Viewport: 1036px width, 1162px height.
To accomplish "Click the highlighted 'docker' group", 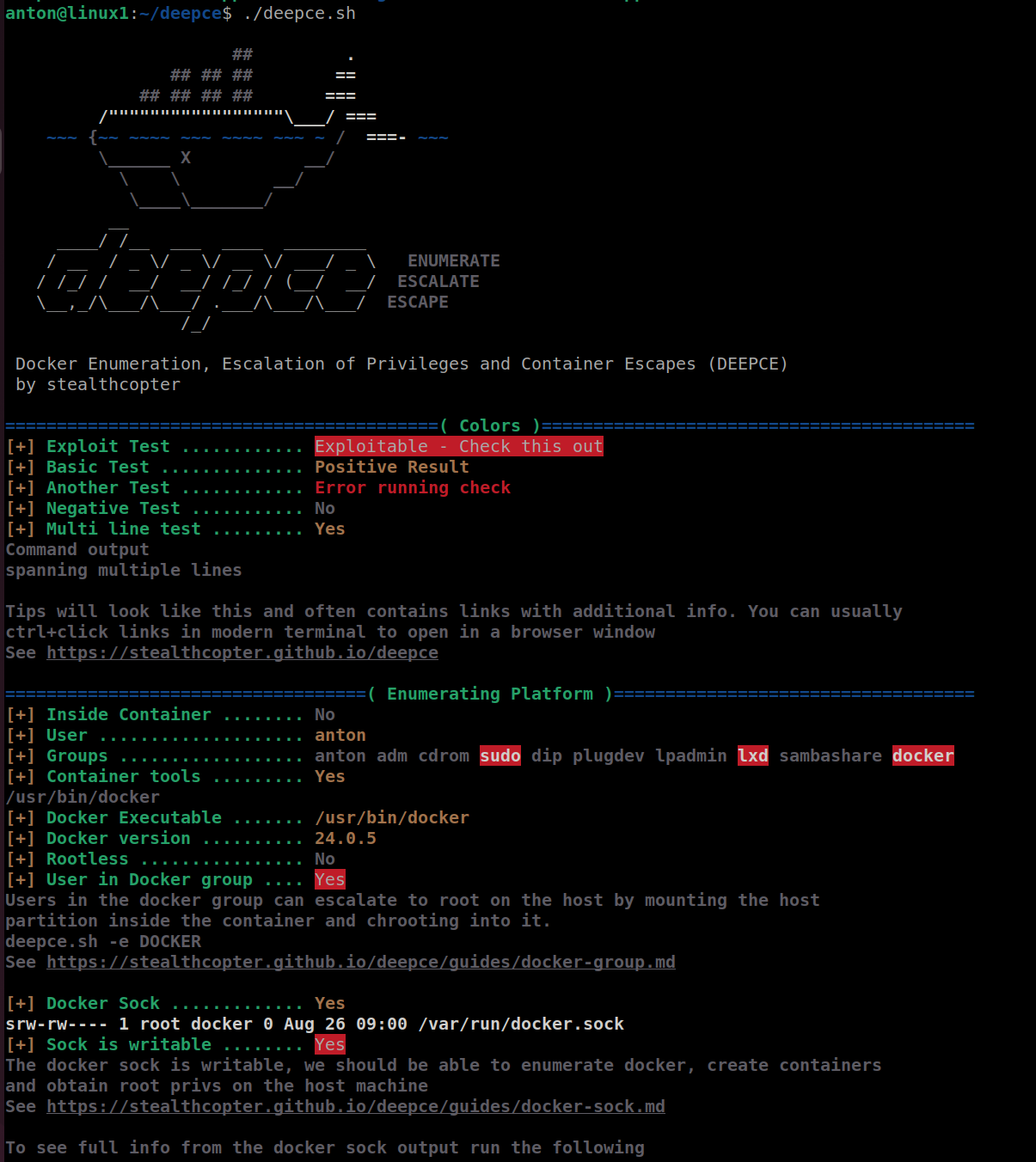I will click(x=923, y=756).
